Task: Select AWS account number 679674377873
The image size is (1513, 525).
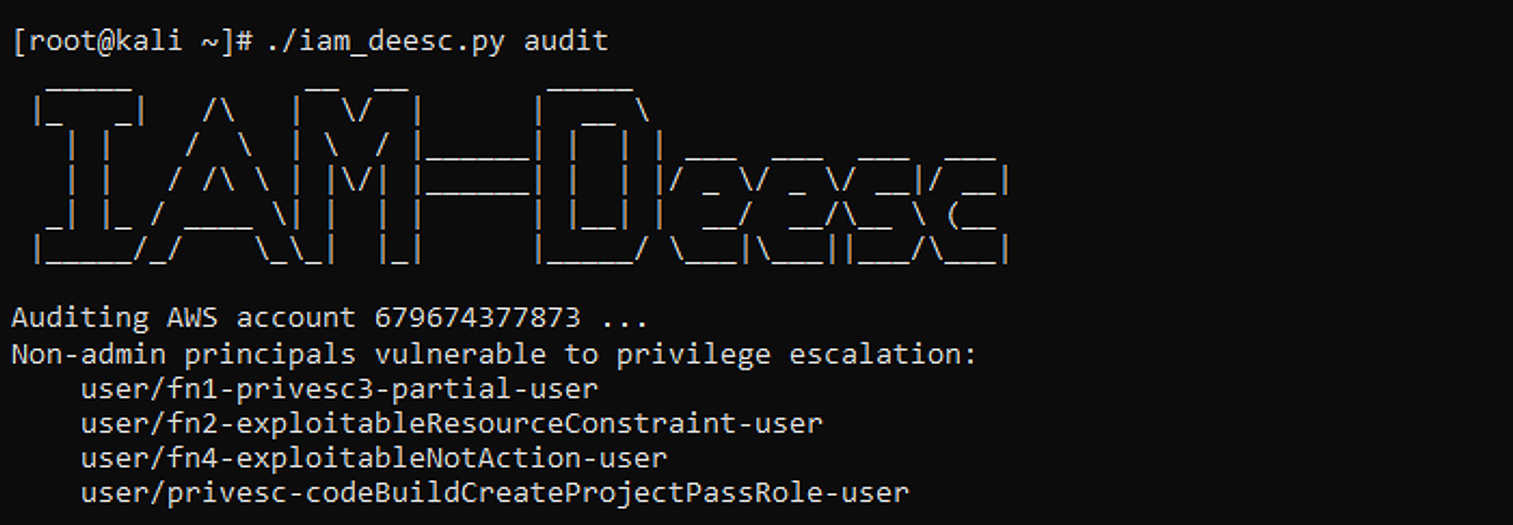Action: pos(477,318)
